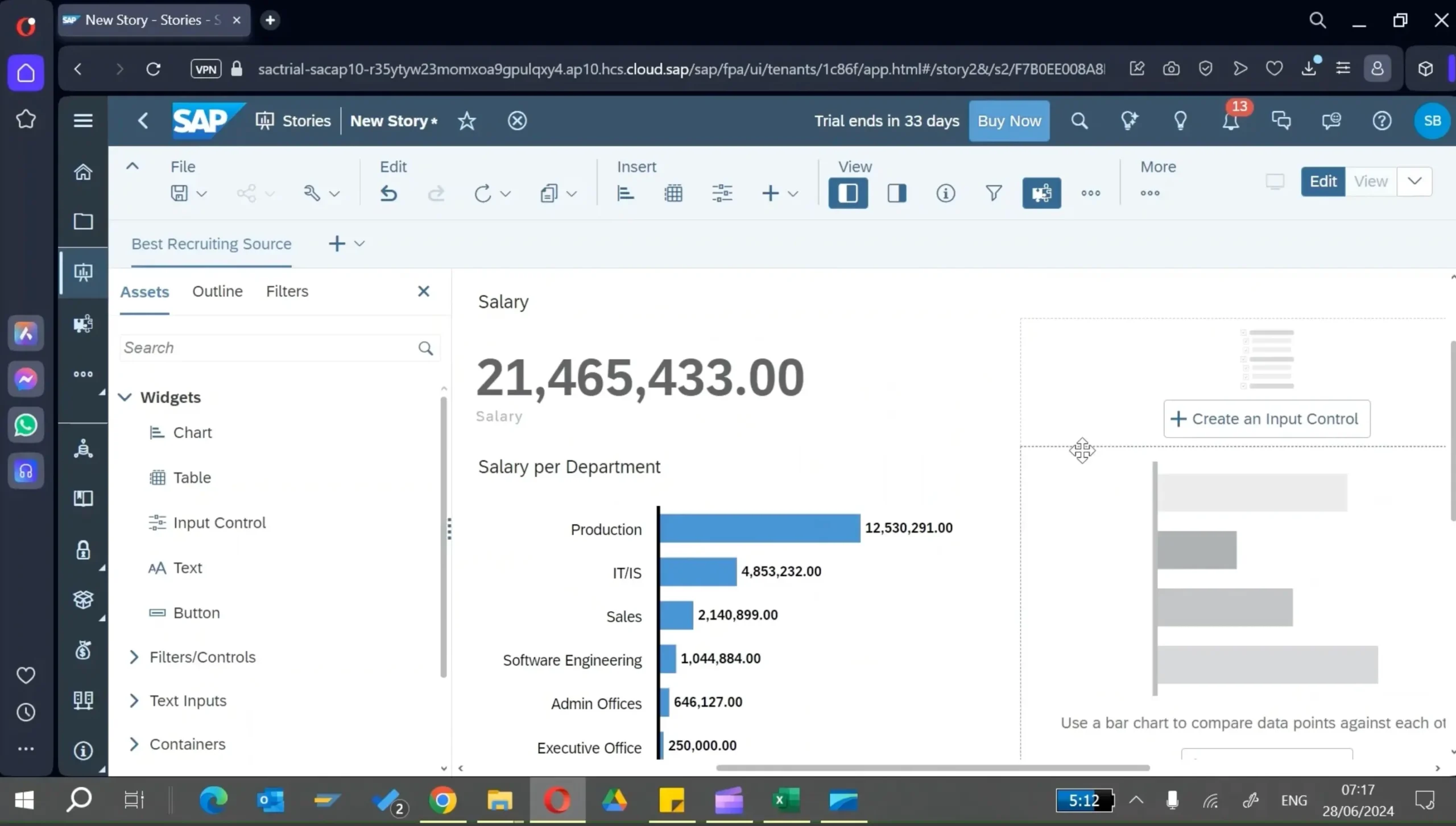Select the Best Recruiting Source page tab
Screen dimensions: 1456x826
click(x=211, y=244)
